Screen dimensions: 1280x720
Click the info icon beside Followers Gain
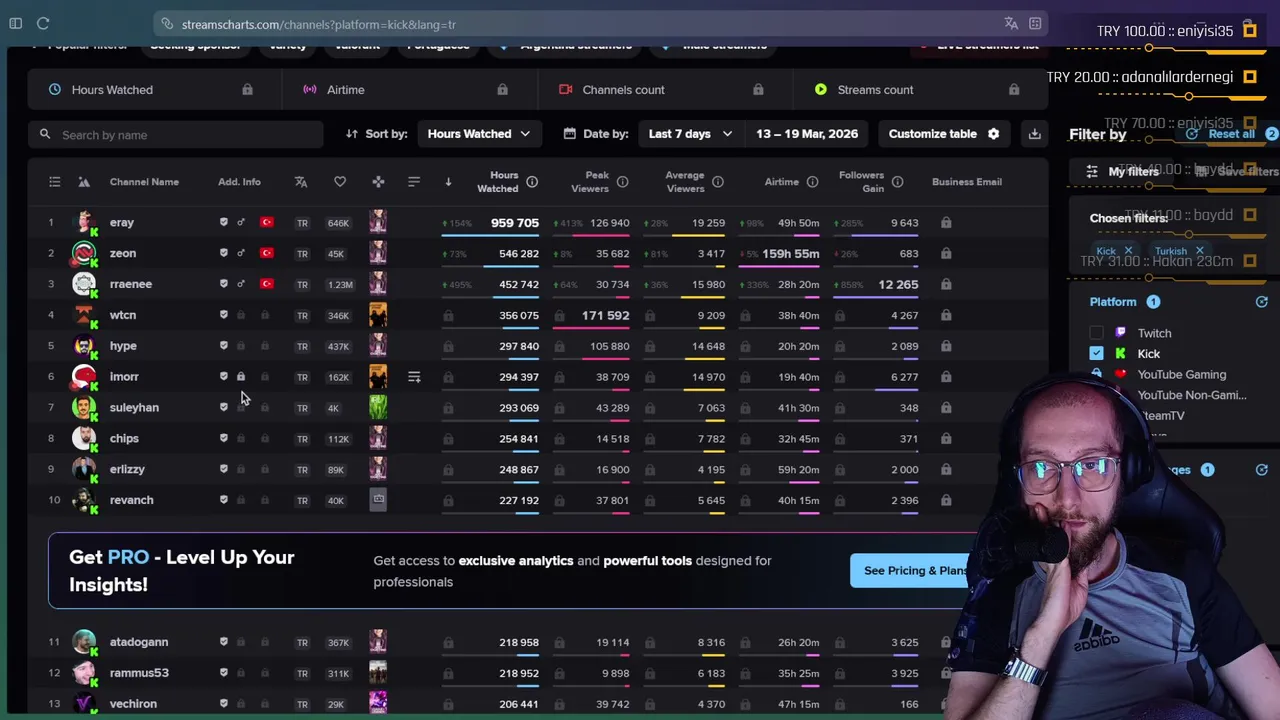tap(897, 182)
